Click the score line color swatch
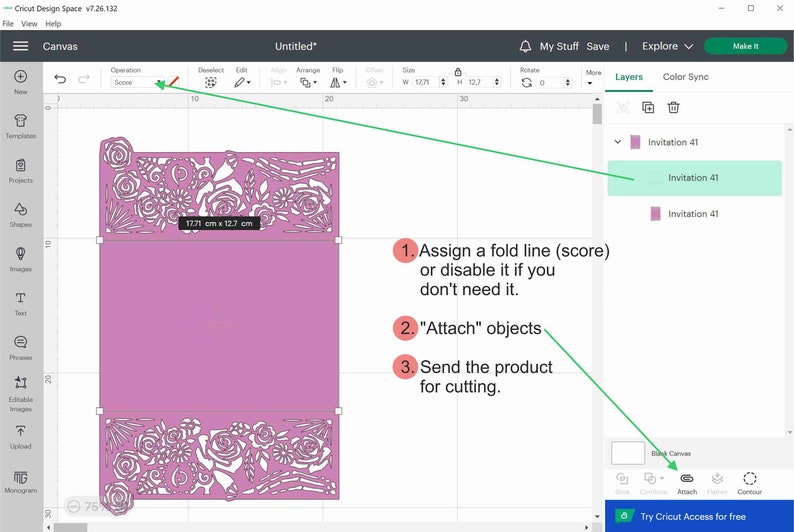Image resolution: width=794 pixels, height=532 pixels. [174, 81]
